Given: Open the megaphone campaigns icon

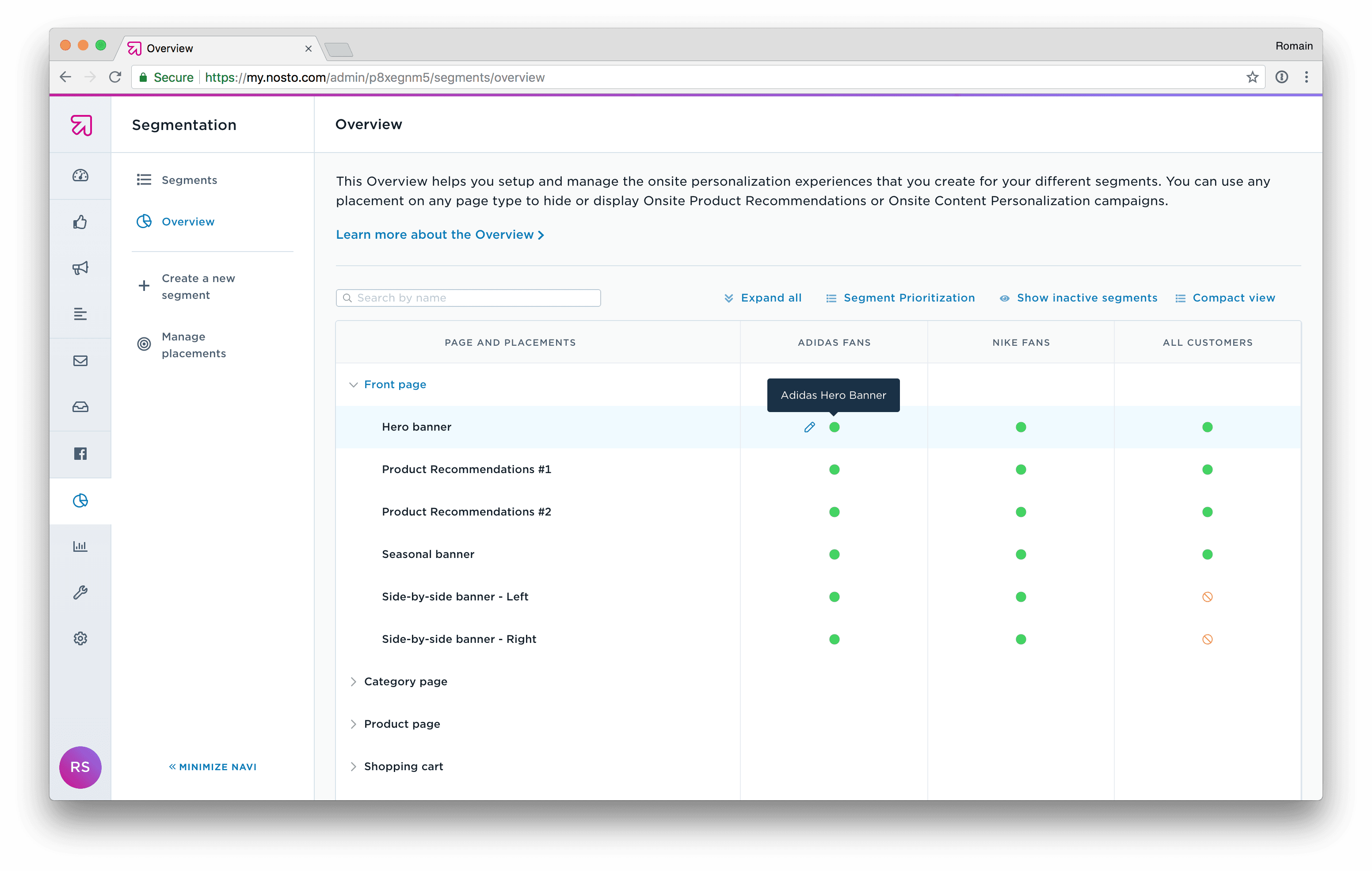Looking at the screenshot, I should [80, 268].
